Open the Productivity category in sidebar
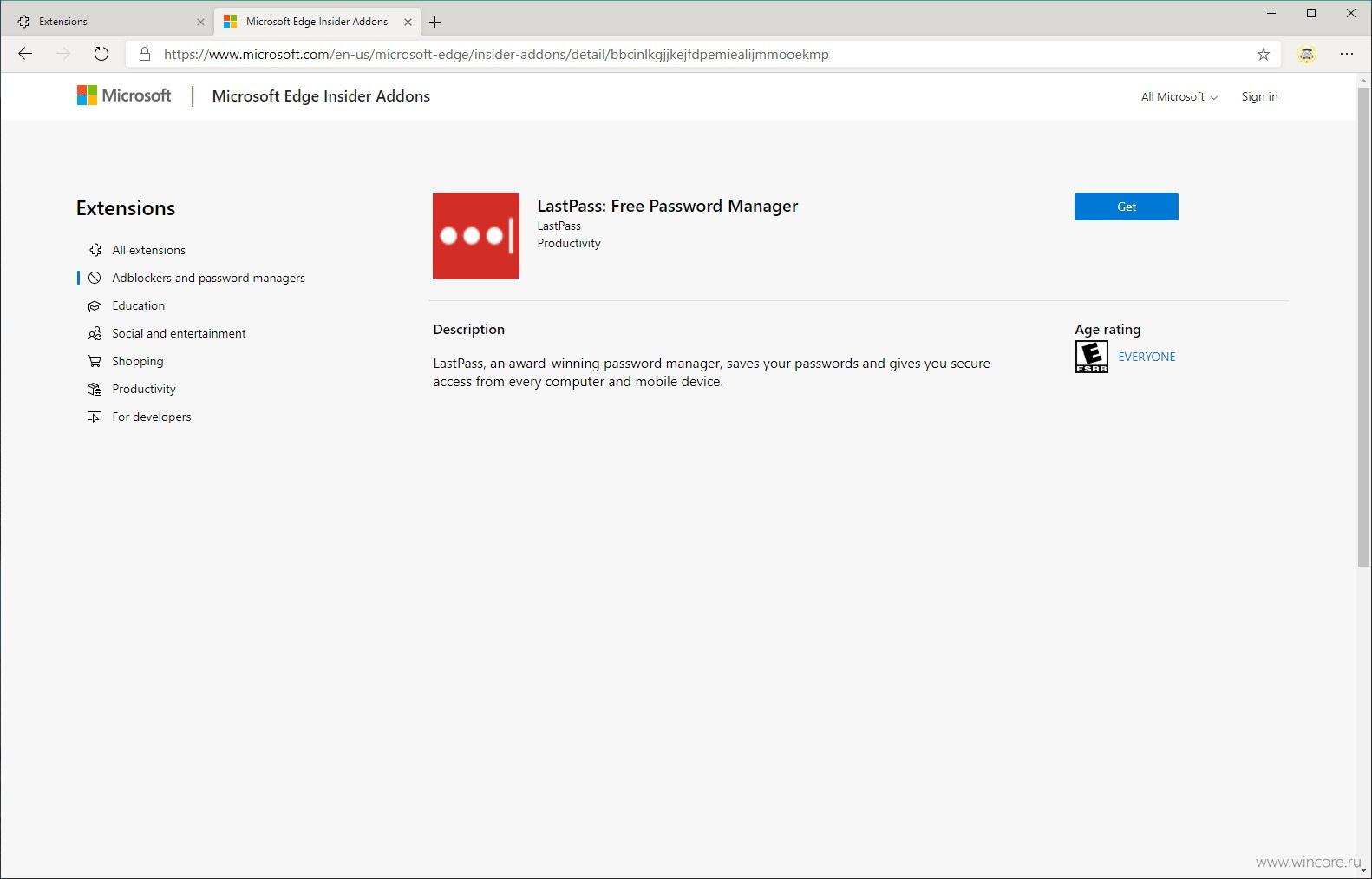This screenshot has width=1372, height=879. tap(143, 389)
